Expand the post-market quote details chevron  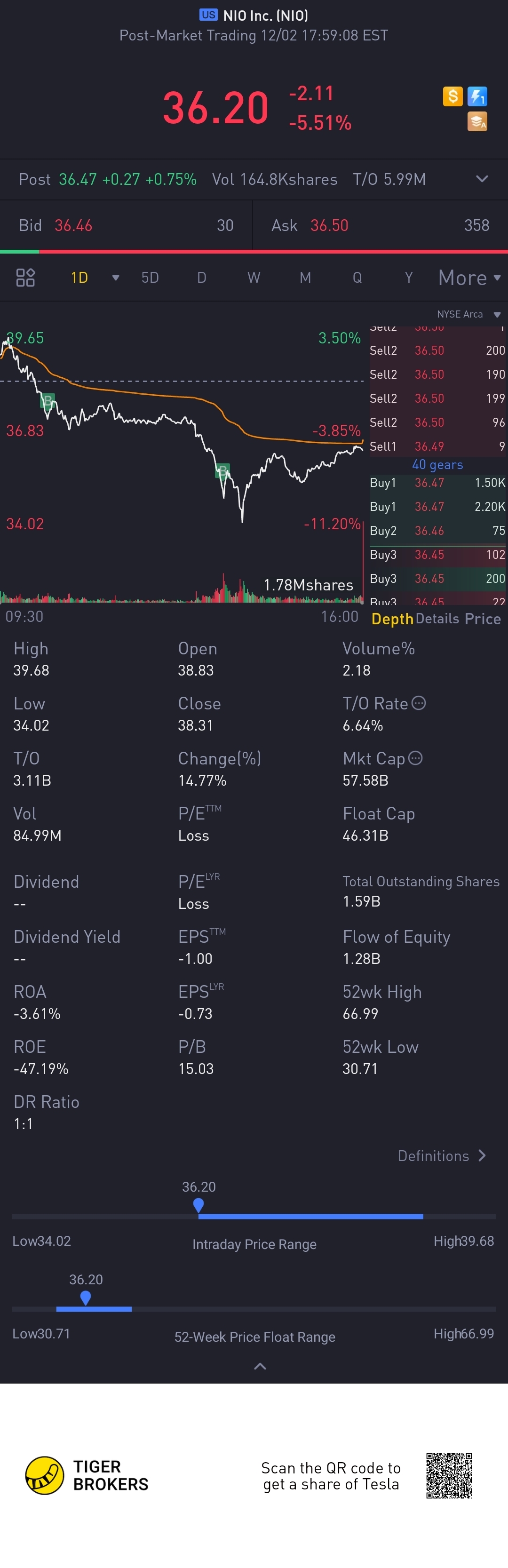(482, 179)
